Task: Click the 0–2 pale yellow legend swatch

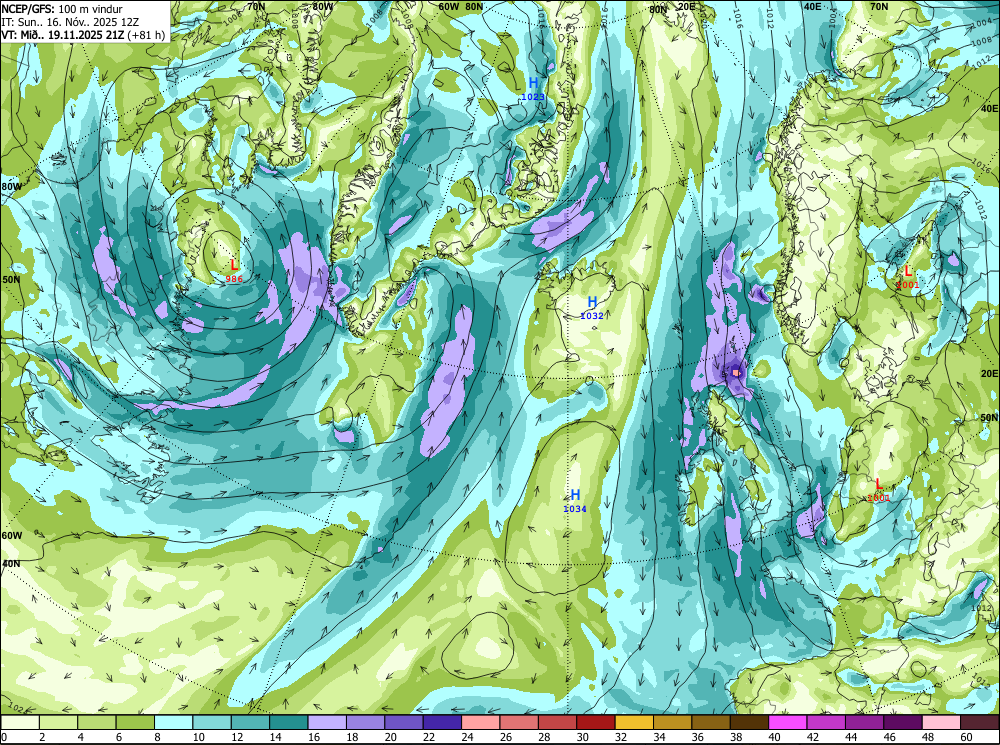Action: 20,722
